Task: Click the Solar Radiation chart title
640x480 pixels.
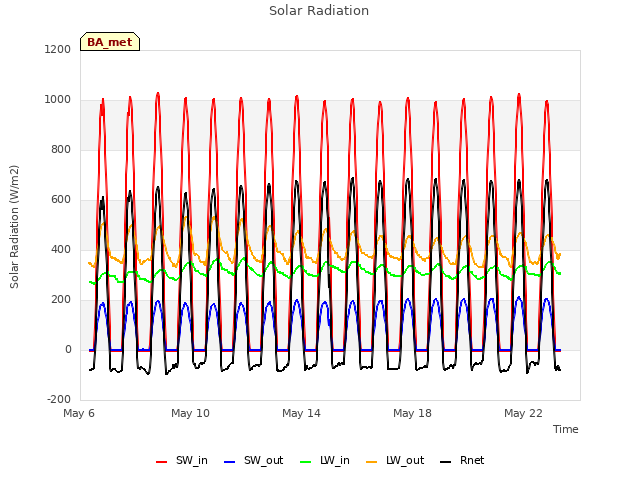Action: click(319, 11)
